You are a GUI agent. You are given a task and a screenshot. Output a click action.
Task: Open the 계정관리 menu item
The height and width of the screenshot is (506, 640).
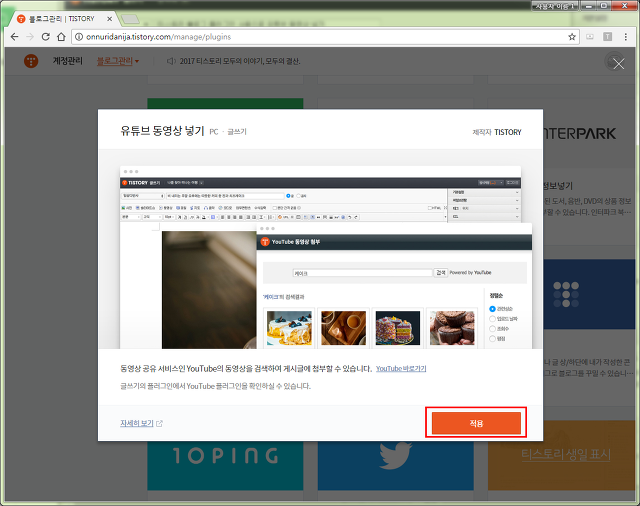pyautogui.click(x=67, y=61)
